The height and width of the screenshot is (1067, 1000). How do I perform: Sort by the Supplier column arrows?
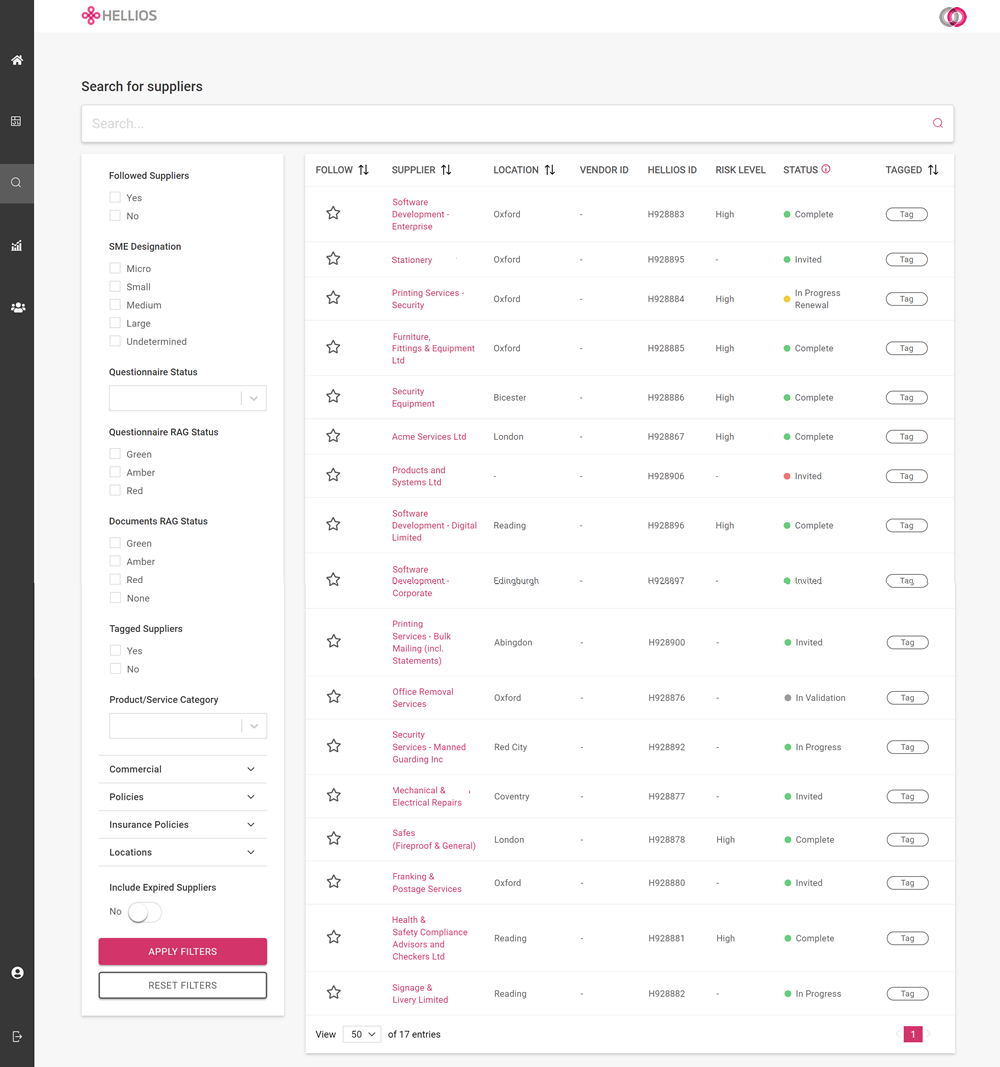446,169
